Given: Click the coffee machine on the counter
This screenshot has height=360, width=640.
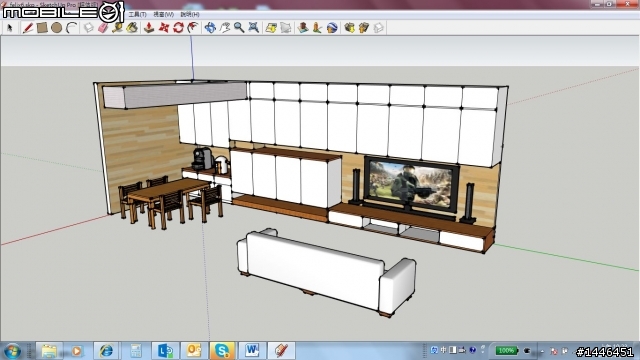Looking at the screenshot, I should click(202, 159).
